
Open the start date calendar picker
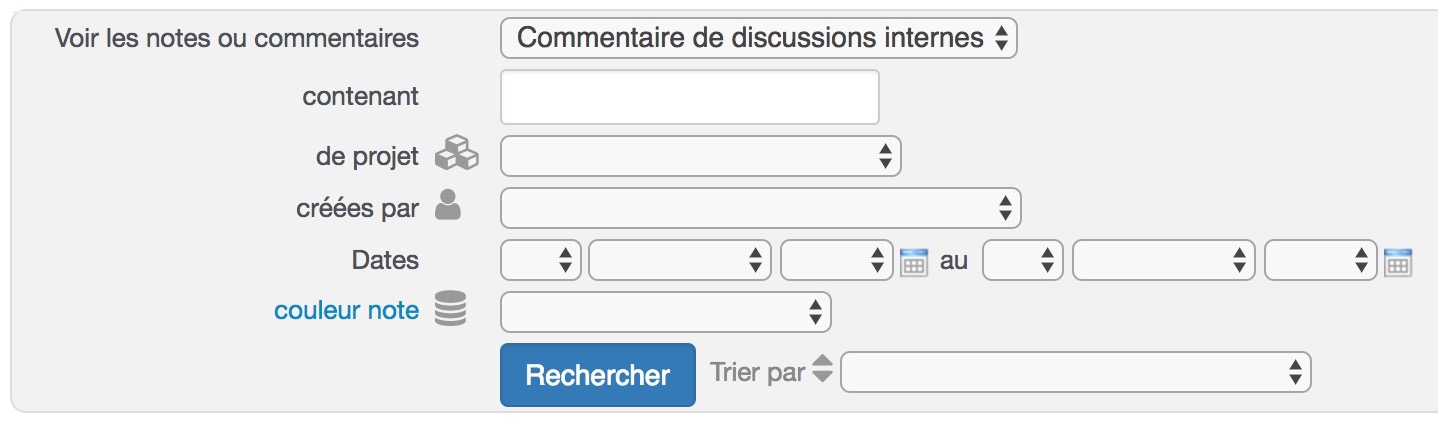click(x=914, y=262)
